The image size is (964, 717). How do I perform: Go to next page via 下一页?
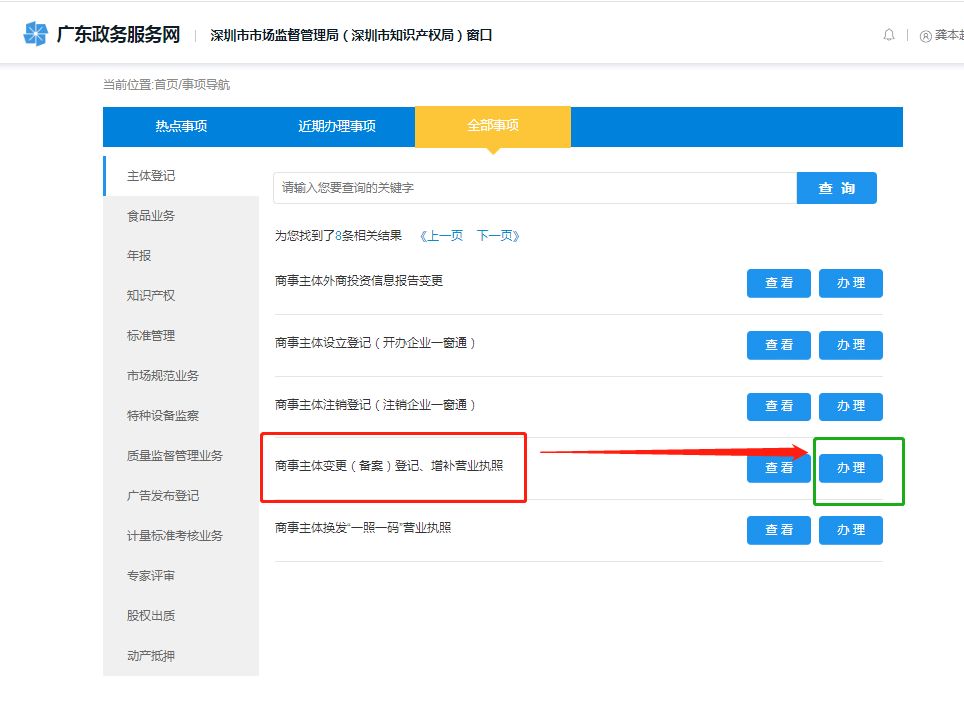coord(498,236)
